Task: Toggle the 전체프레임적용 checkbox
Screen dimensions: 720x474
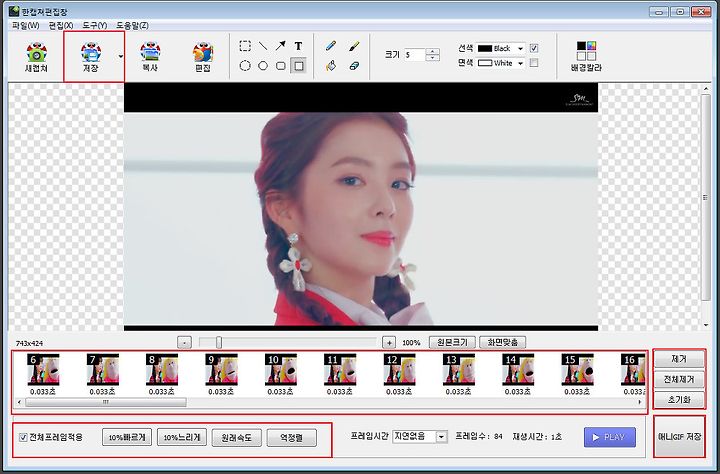Action: (23, 437)
